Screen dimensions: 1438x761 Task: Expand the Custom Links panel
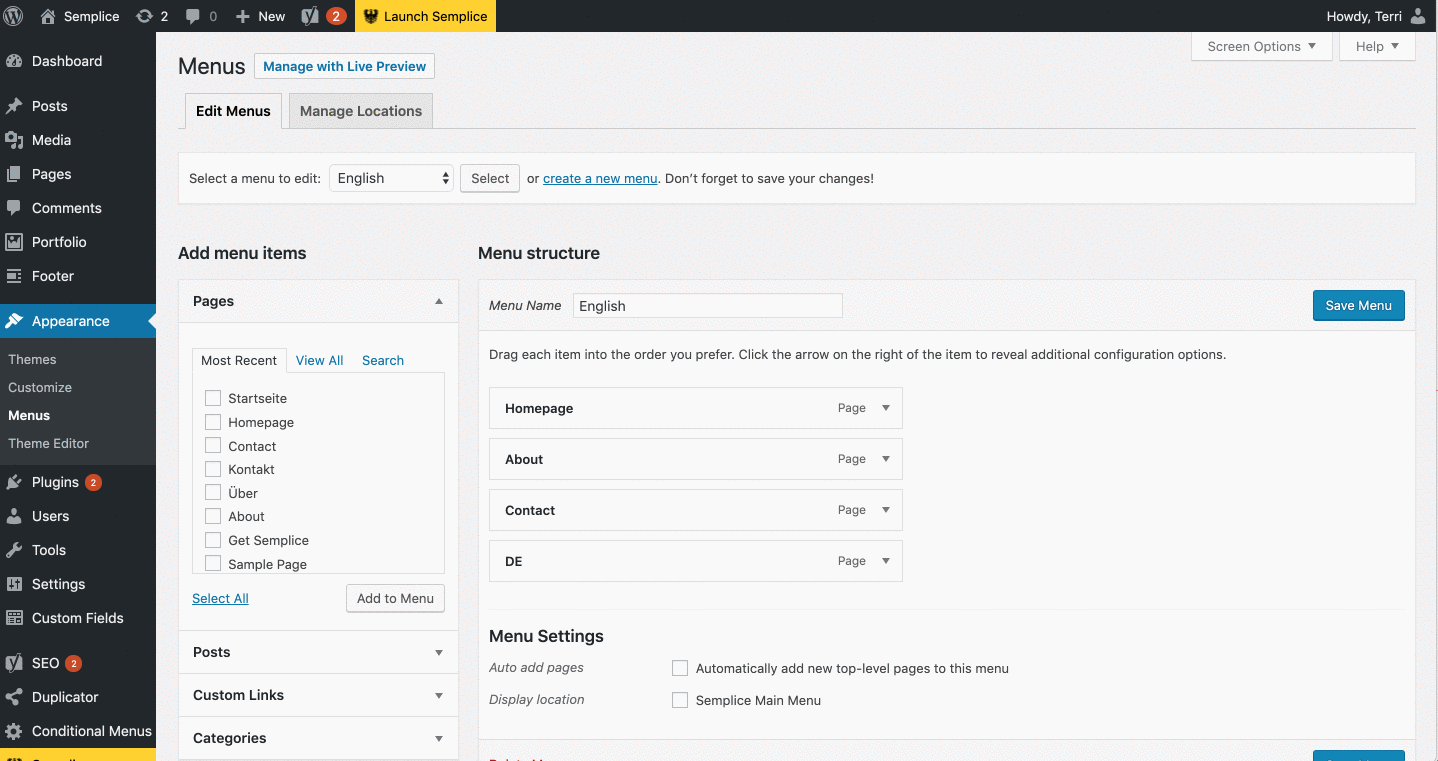[x=318, y=695]
